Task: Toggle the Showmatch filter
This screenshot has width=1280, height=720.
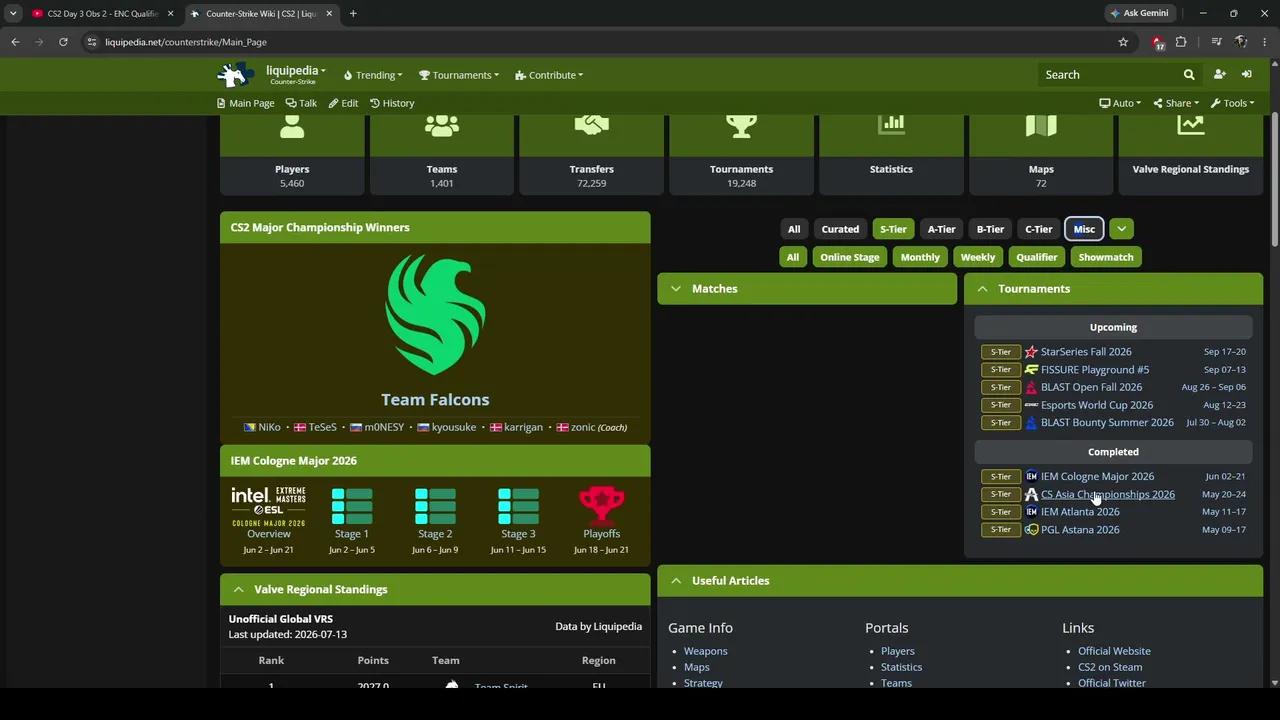Action: (x=1106, y=257)
